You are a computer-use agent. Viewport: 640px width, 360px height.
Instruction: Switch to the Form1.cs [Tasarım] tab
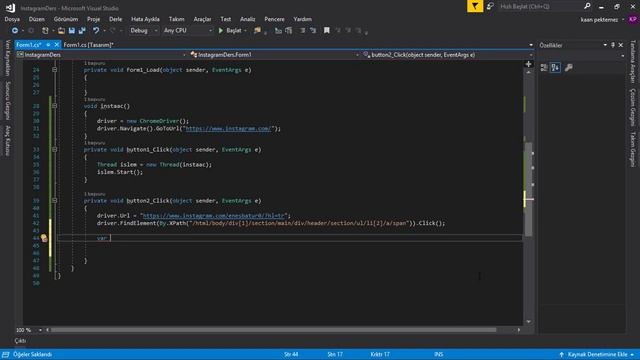89,45
